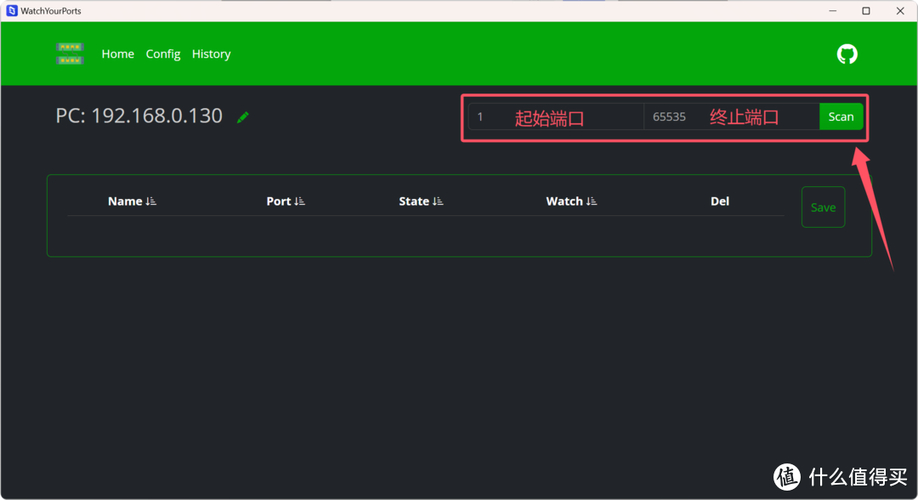Click the Del column header
Viewport: 918px width, 500px height.
(x=720, y=201)
